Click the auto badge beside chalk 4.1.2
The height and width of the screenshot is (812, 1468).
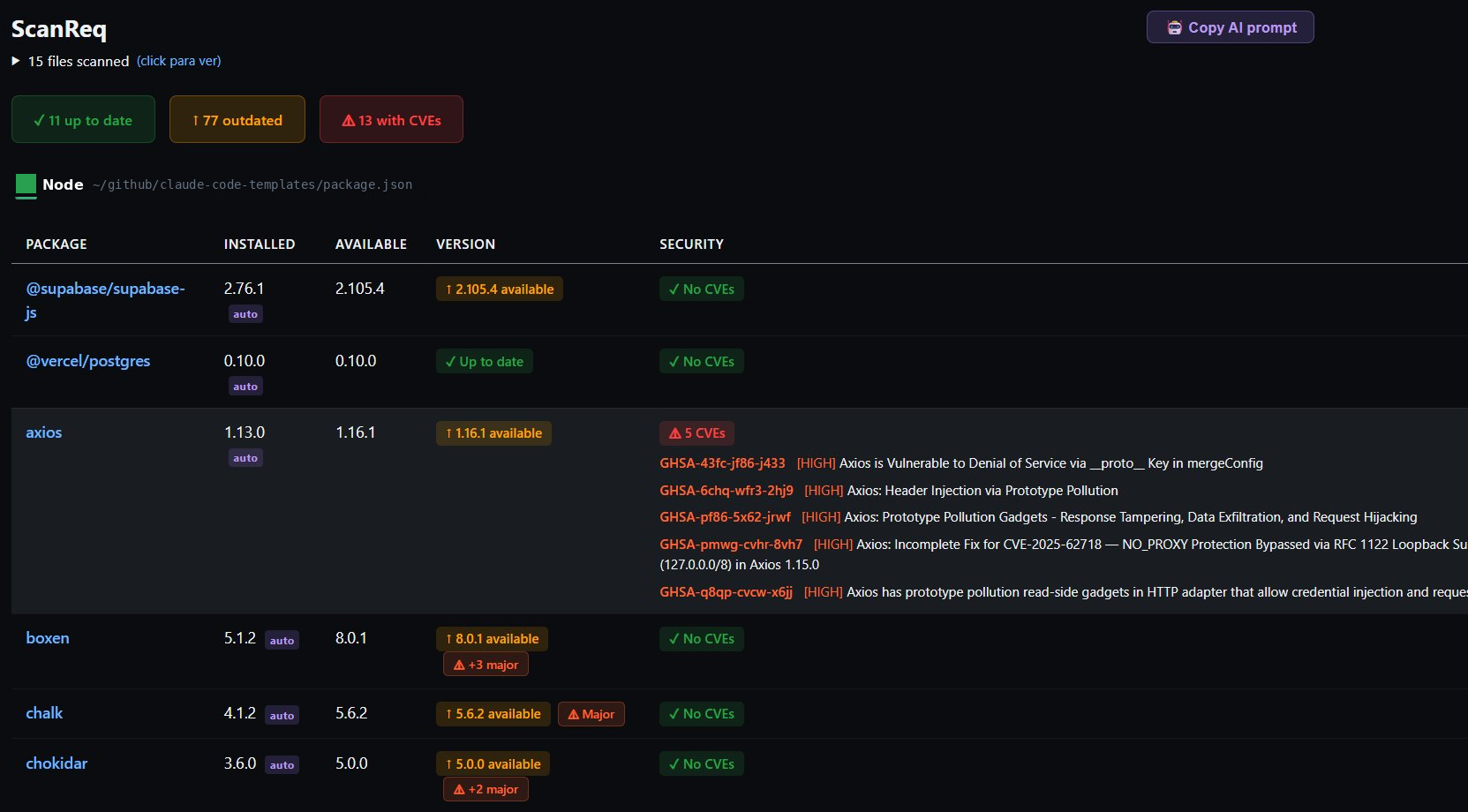point(282,716)
